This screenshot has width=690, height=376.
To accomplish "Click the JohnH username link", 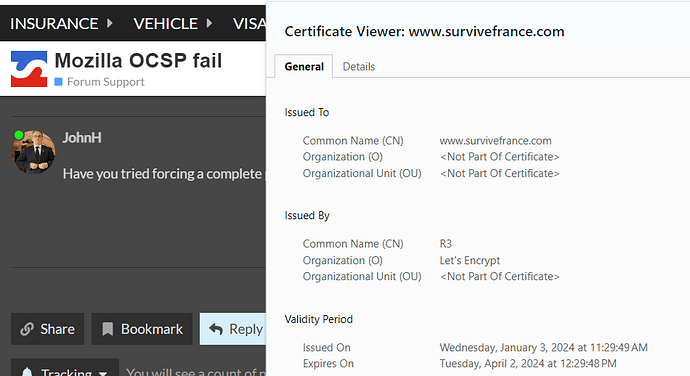I will click(x=82, y=137).
